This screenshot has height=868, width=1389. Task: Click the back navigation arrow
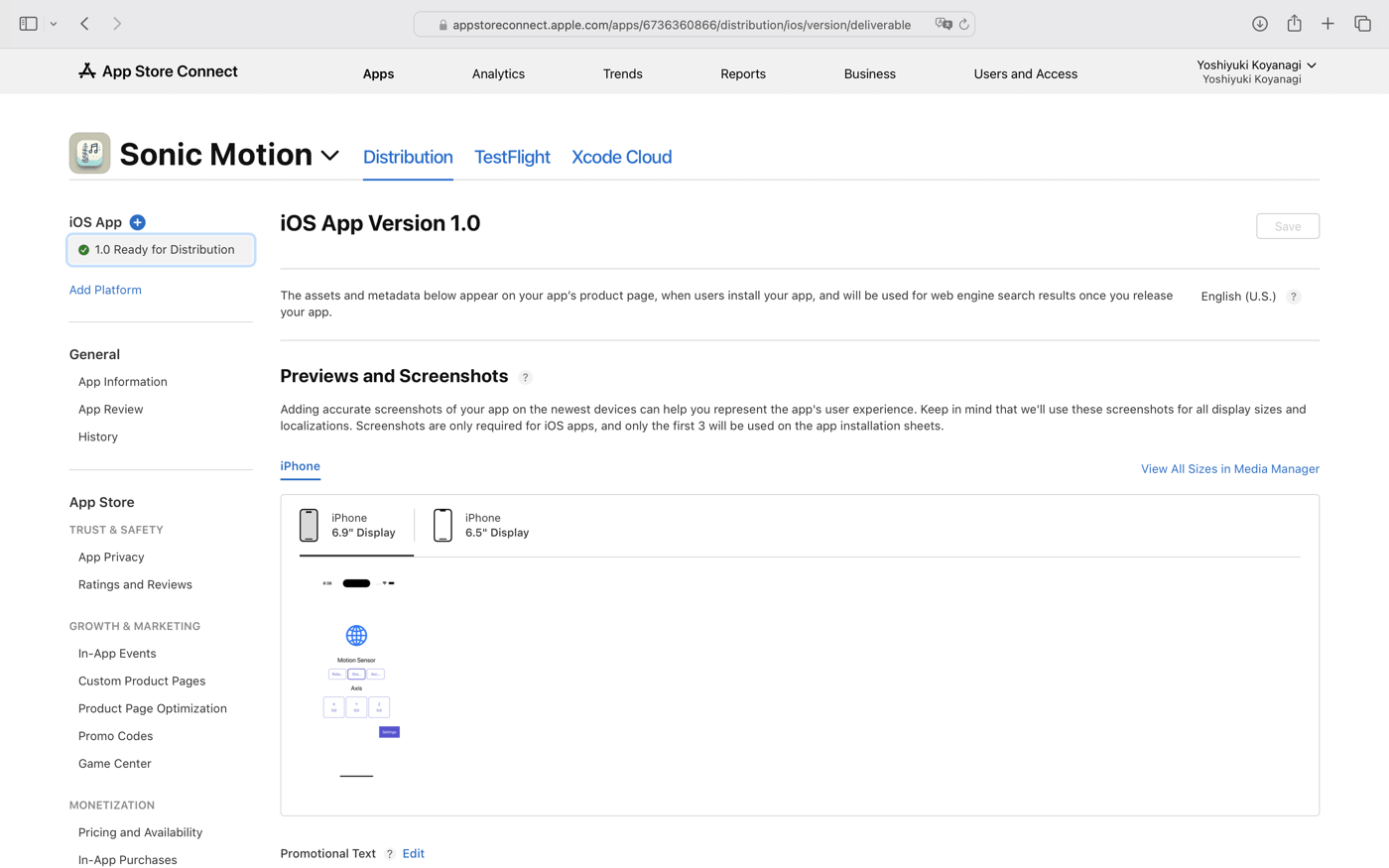click(x=84, y=23)
